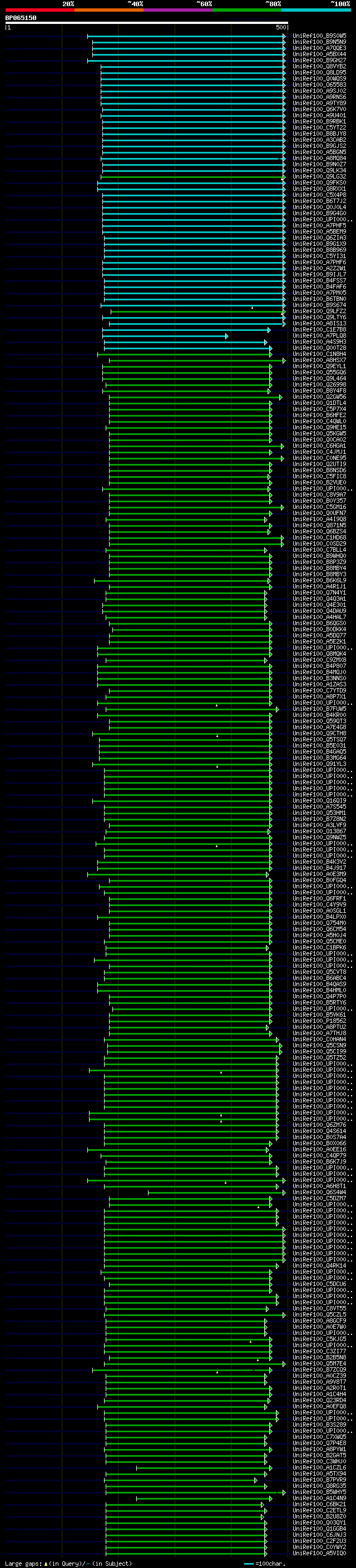The width and height of the screenshot is (356, 1568).
Task: Select hit UniRef100_A5VIQ0
Action: (319, 1553)
